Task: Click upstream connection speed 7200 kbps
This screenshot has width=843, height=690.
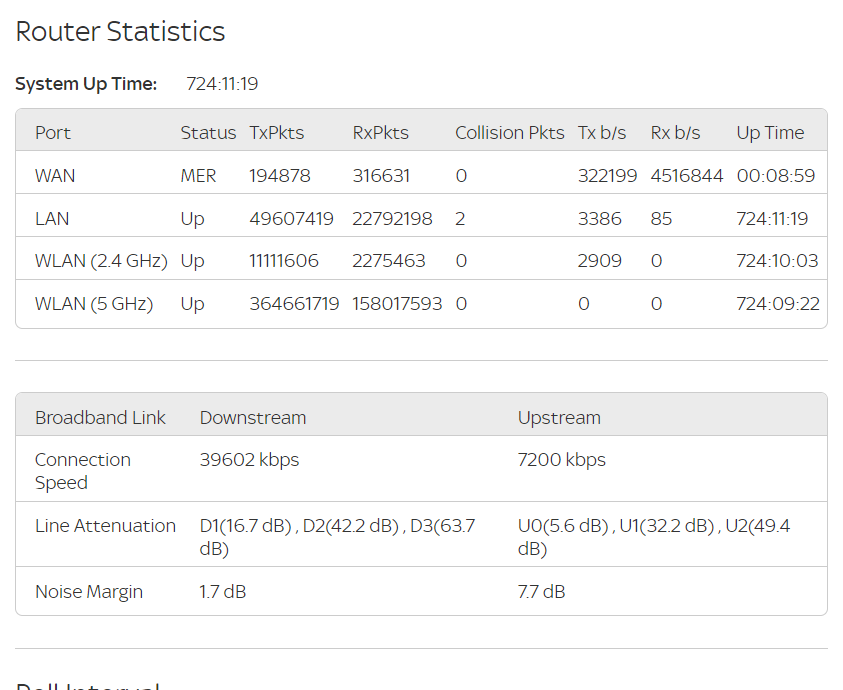Action: click(561, 460)
